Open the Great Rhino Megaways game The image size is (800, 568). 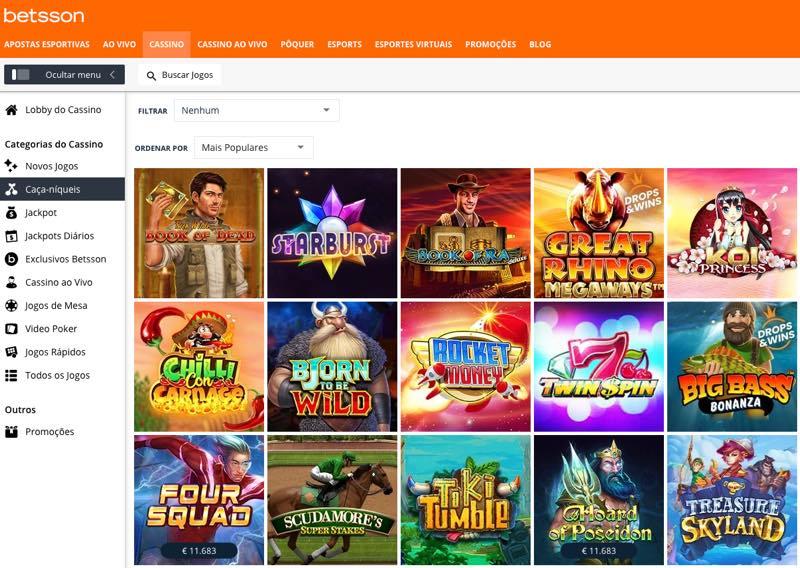pos(599,233)
